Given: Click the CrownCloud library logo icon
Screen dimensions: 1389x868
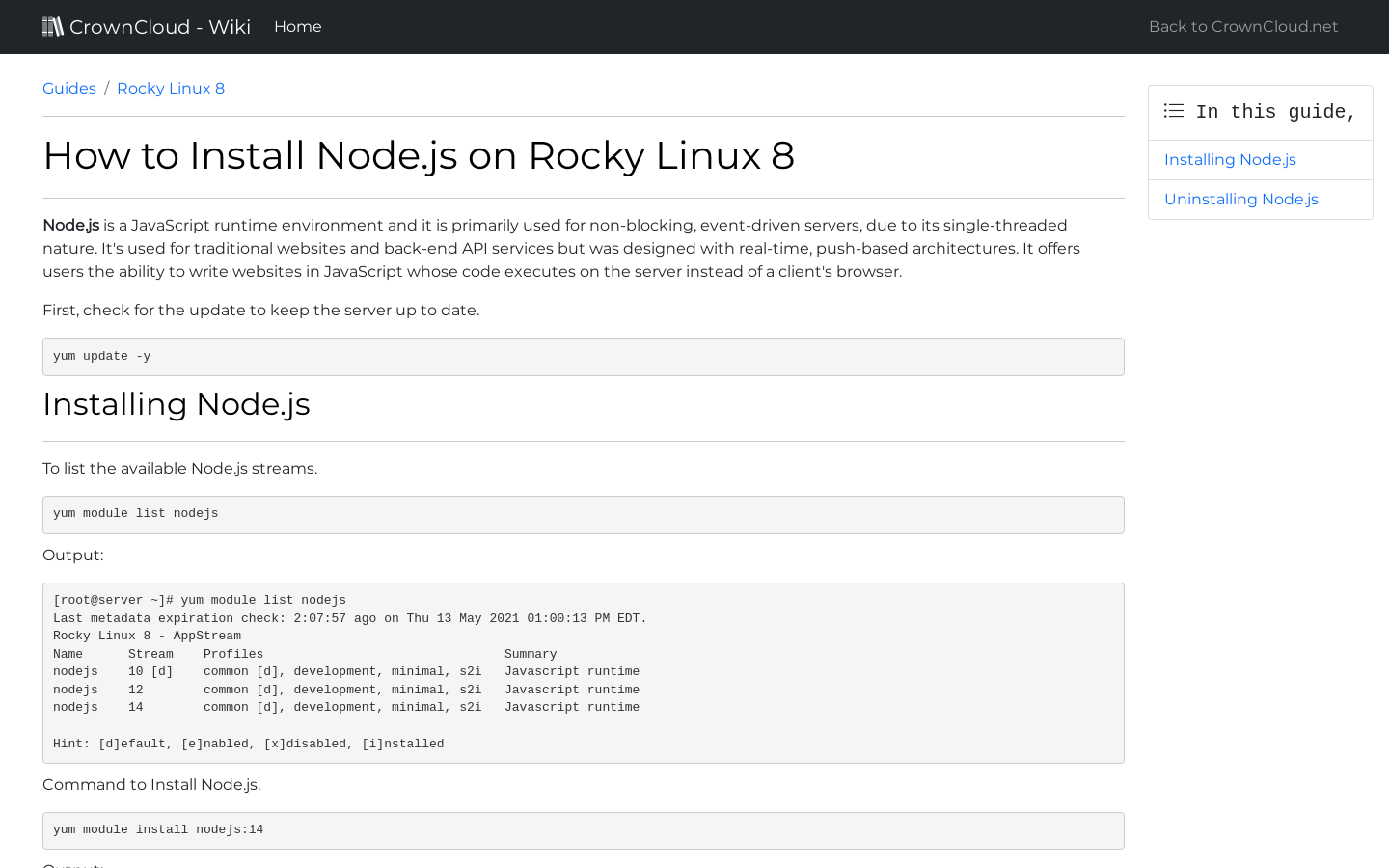Looking at the screenshot, I should (x=53, y=26).
